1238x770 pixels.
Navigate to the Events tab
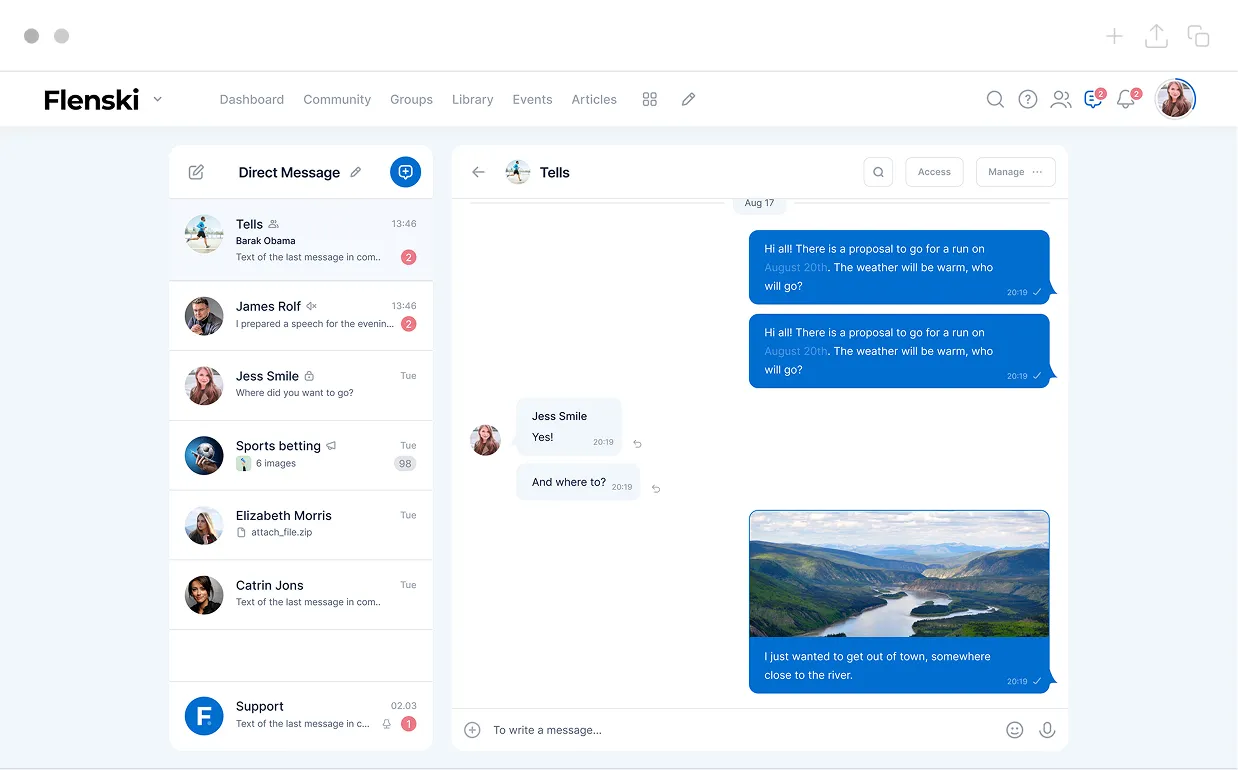point(532,99)
